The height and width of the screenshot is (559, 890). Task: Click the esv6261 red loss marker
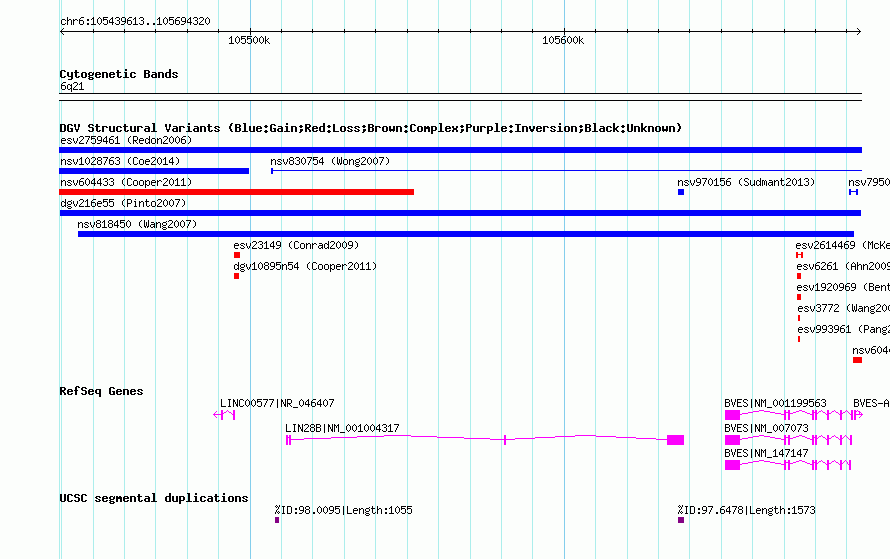[799, 276]
